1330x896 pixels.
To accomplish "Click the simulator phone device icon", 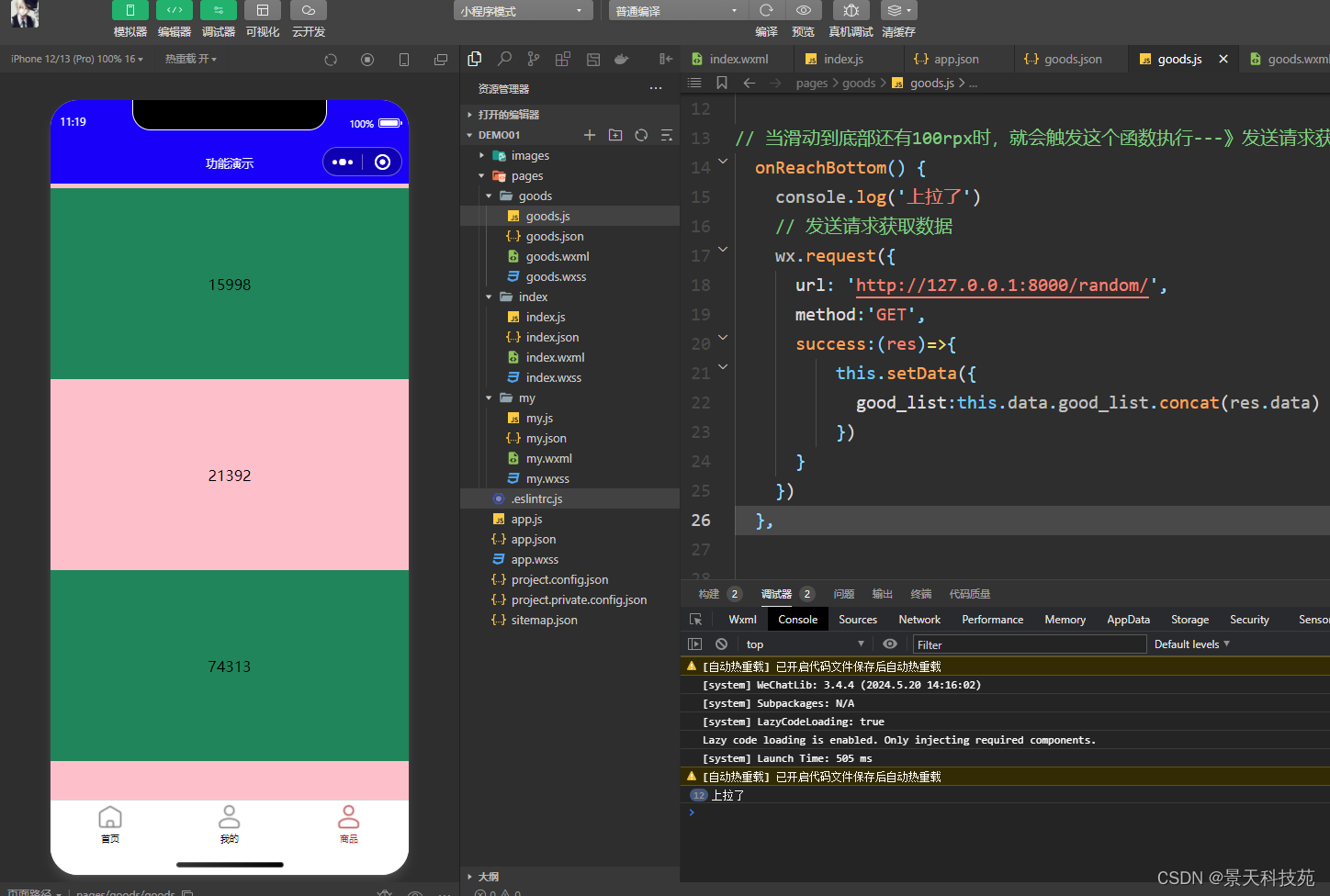I will point(404,60).
